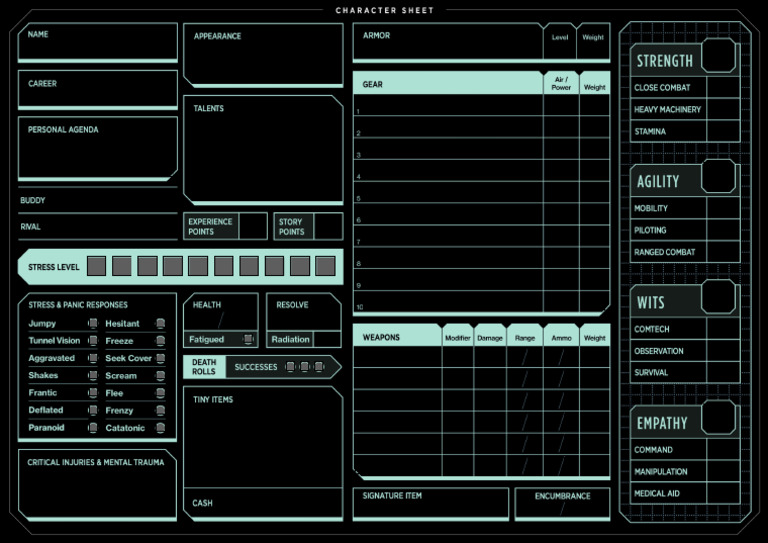Click into the Name field
The height and width of the screenshot is (543, 768).
tap(98, 41)
